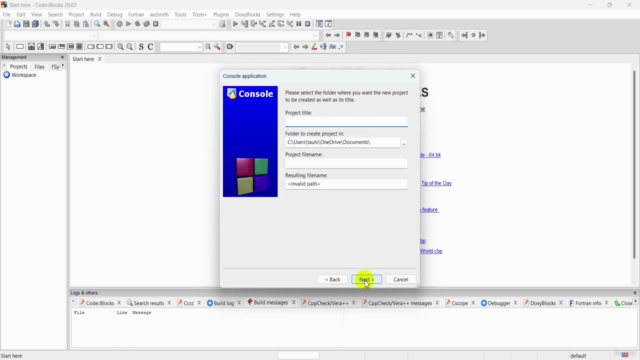Open the Project menu
The image size is (640, 360).
[x=76, y=14]
